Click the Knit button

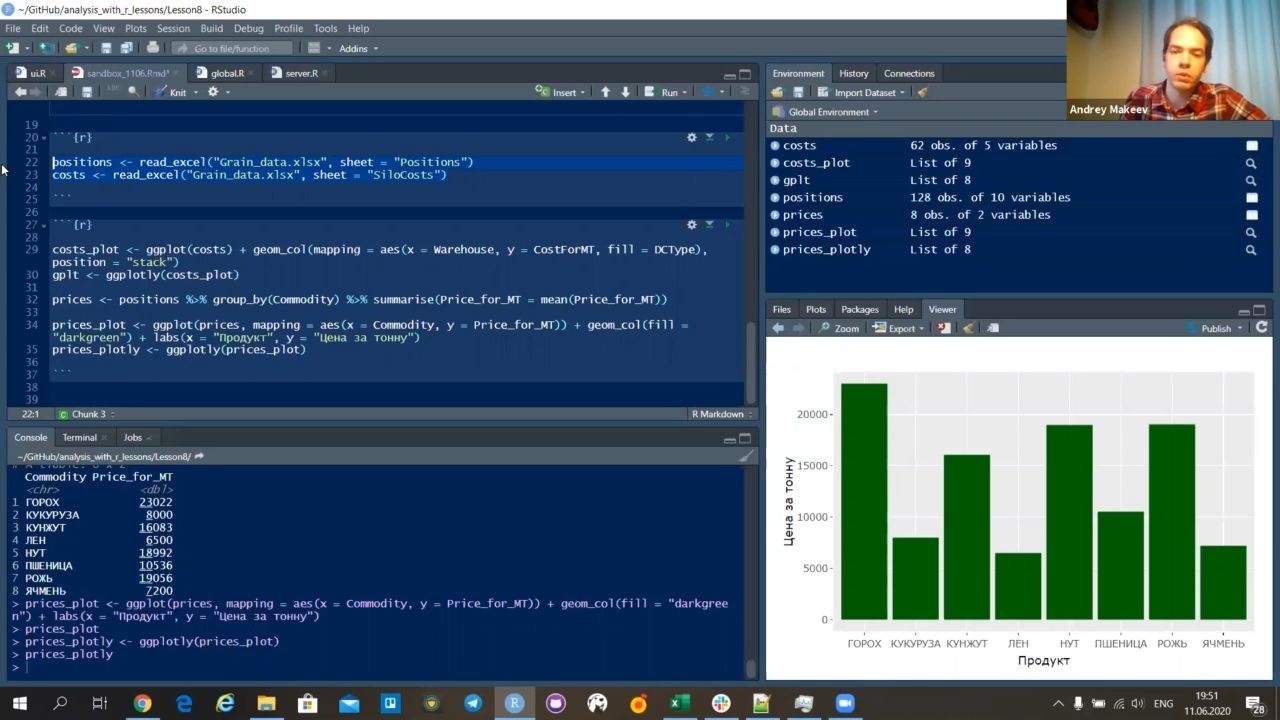pos(170,92)
